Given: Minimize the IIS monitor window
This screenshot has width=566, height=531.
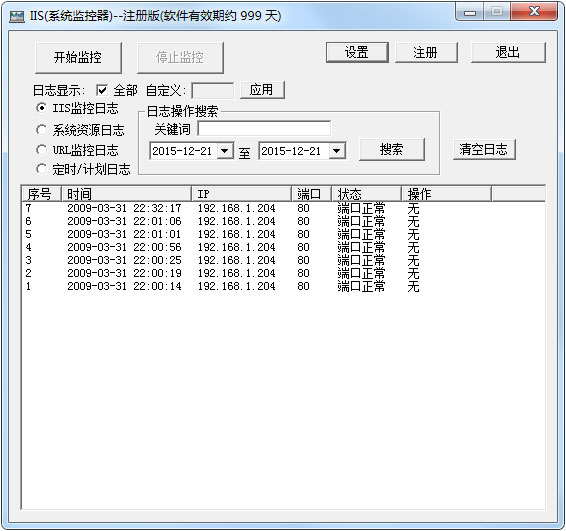Looking at the screenshot, I should (x=470, y=12).
